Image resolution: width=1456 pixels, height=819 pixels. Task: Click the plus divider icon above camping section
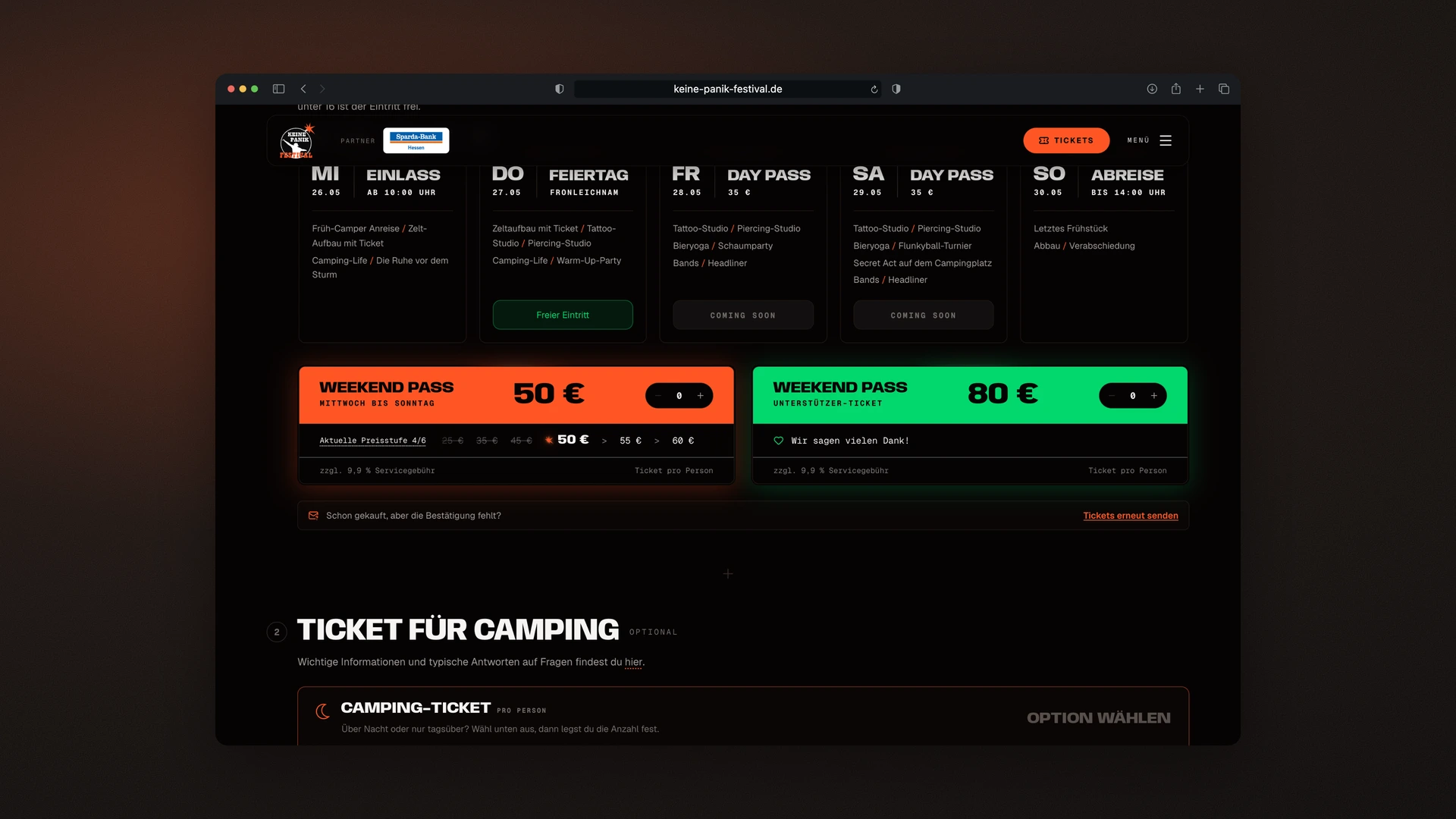point(728,574)
